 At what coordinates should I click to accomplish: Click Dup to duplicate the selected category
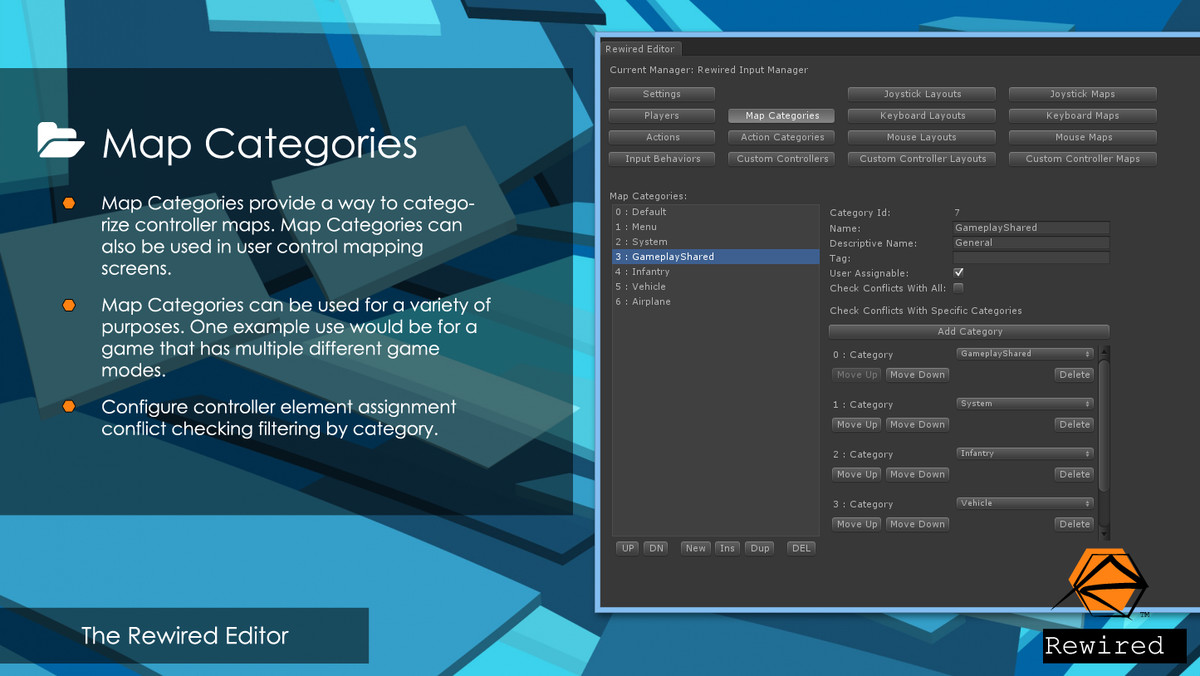point(760,548)
